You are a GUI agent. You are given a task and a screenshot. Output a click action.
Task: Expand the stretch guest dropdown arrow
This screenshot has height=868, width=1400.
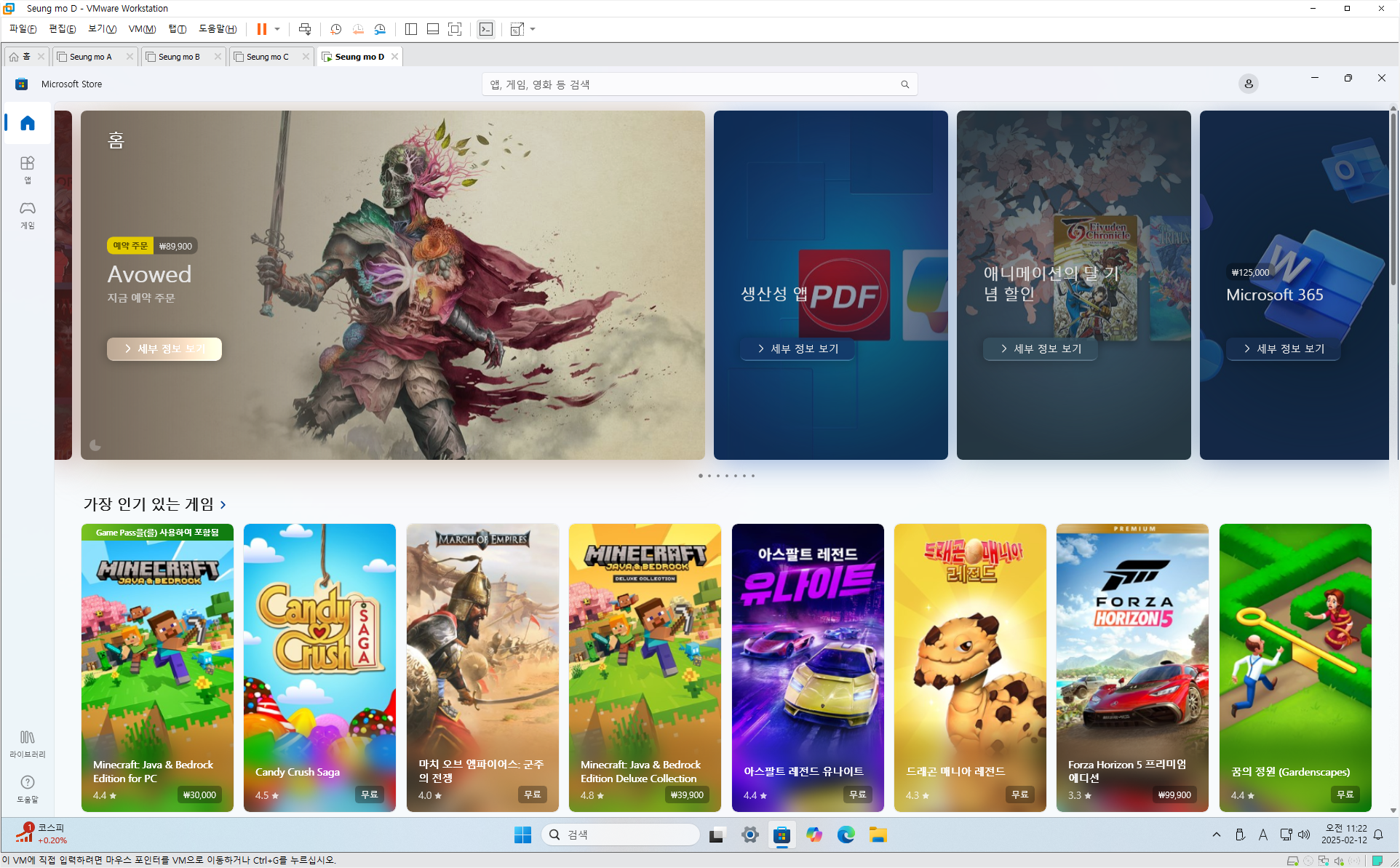[533, 29]
